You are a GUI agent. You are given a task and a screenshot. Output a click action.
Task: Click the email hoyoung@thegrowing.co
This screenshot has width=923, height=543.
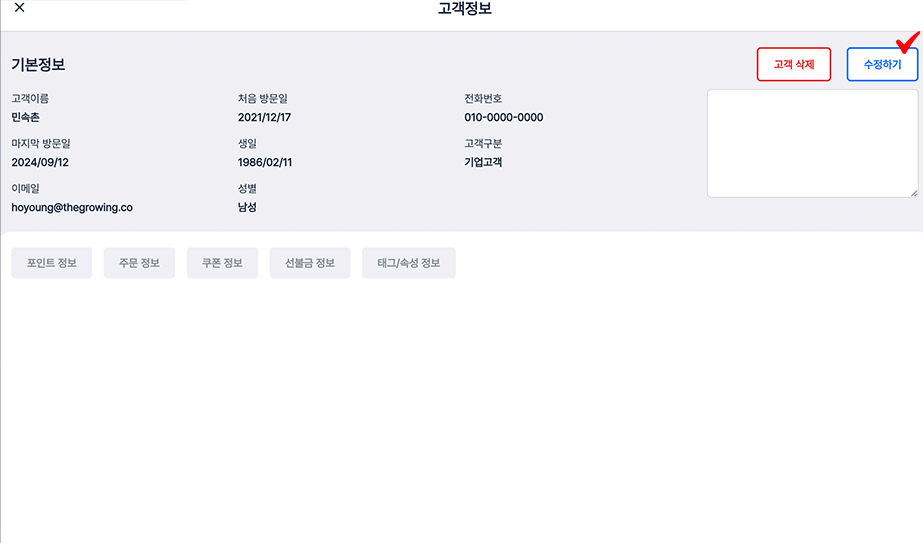pos(72,207)
